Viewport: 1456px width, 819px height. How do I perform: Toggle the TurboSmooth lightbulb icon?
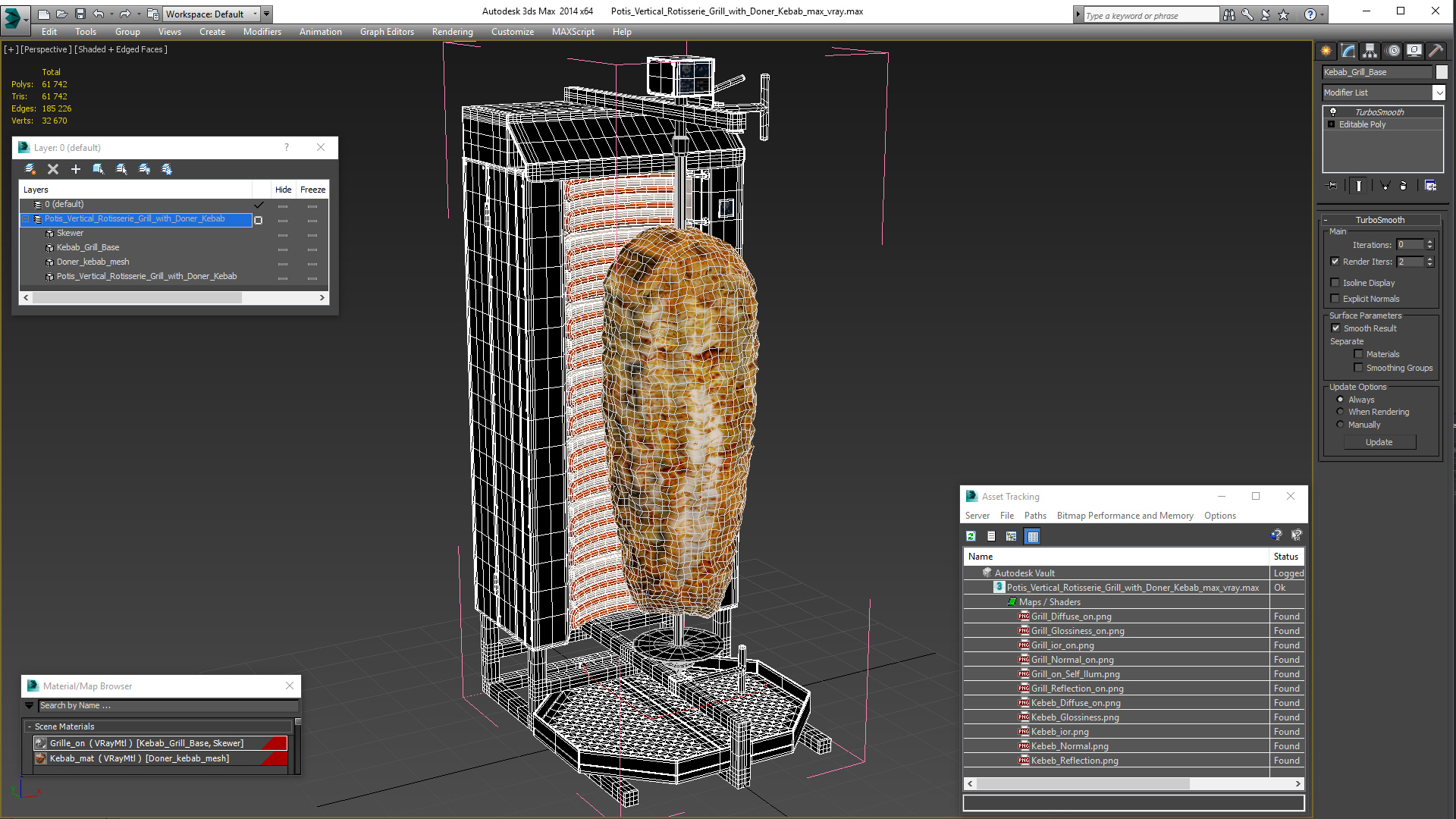point(1333,112)
